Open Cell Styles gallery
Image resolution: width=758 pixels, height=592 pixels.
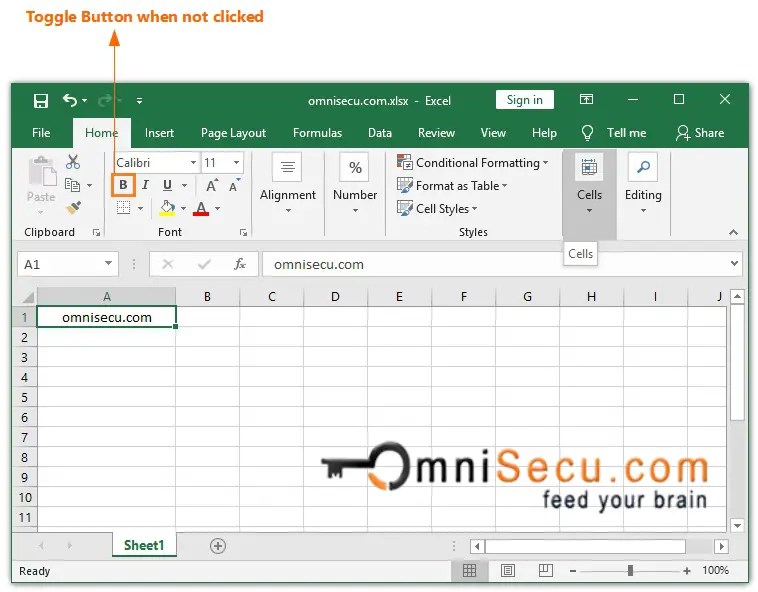point(437,209)
